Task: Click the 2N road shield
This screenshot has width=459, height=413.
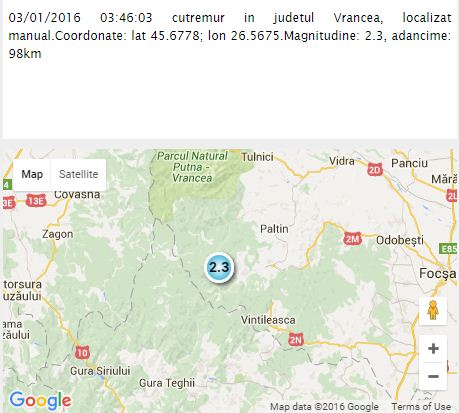Action: 296,340
